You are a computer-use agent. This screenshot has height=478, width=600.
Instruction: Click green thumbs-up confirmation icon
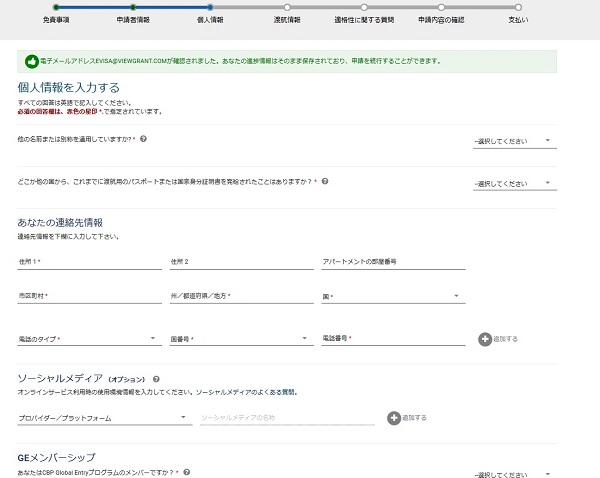[31, 61]
